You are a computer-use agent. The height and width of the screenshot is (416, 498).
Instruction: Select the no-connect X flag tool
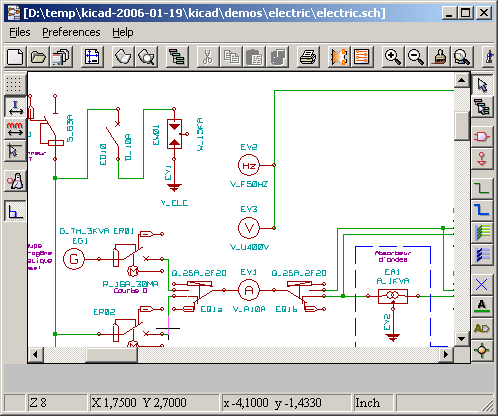(x=482, y=285)
